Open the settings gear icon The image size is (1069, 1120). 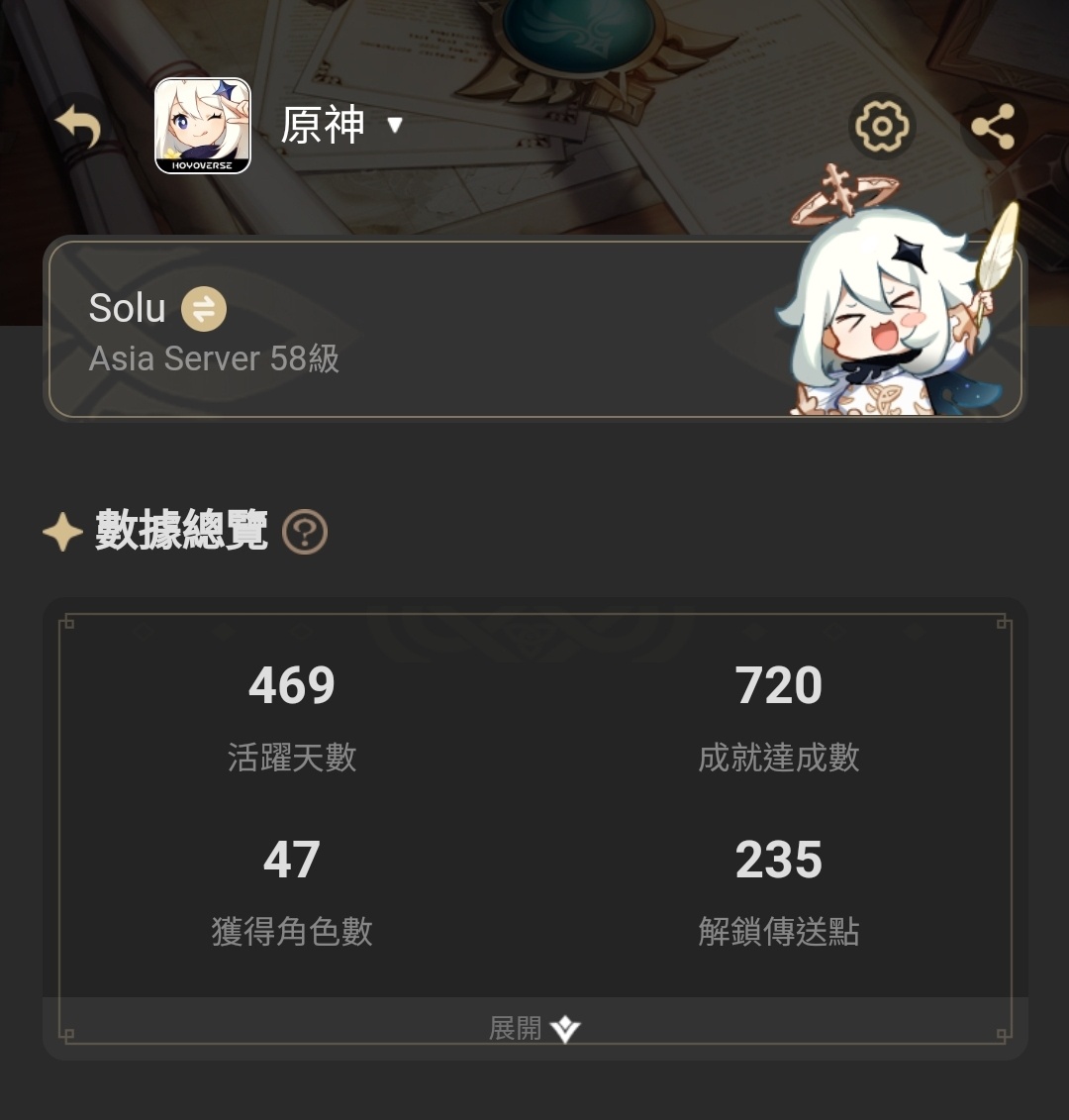point(882,127)
